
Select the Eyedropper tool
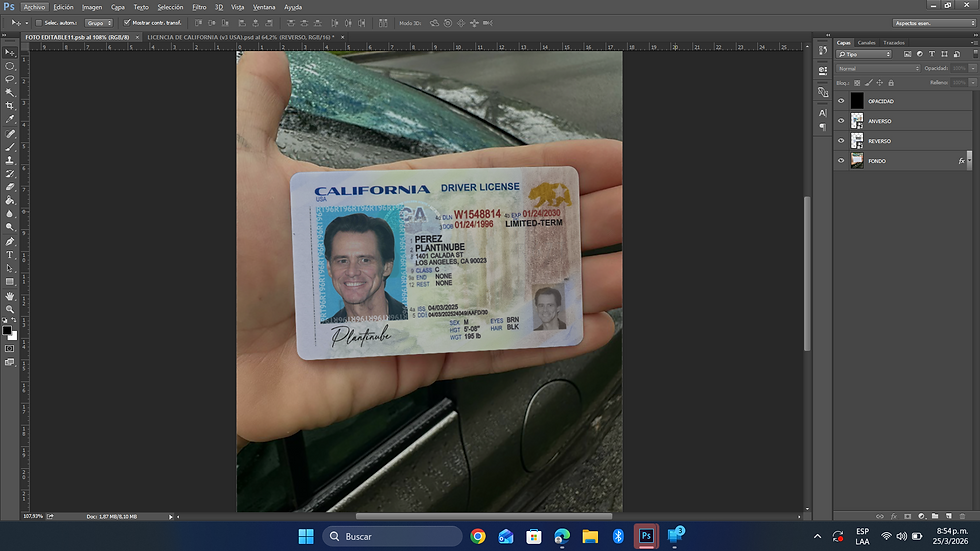coord(9,119)
